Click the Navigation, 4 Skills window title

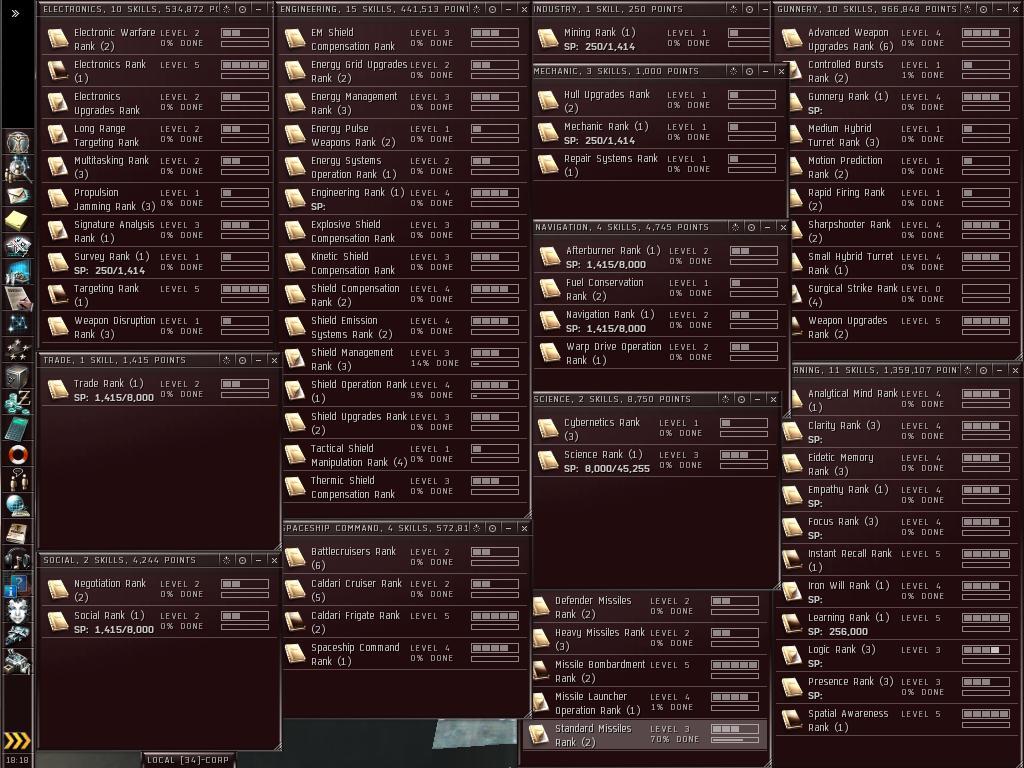(x=622, y=227)
